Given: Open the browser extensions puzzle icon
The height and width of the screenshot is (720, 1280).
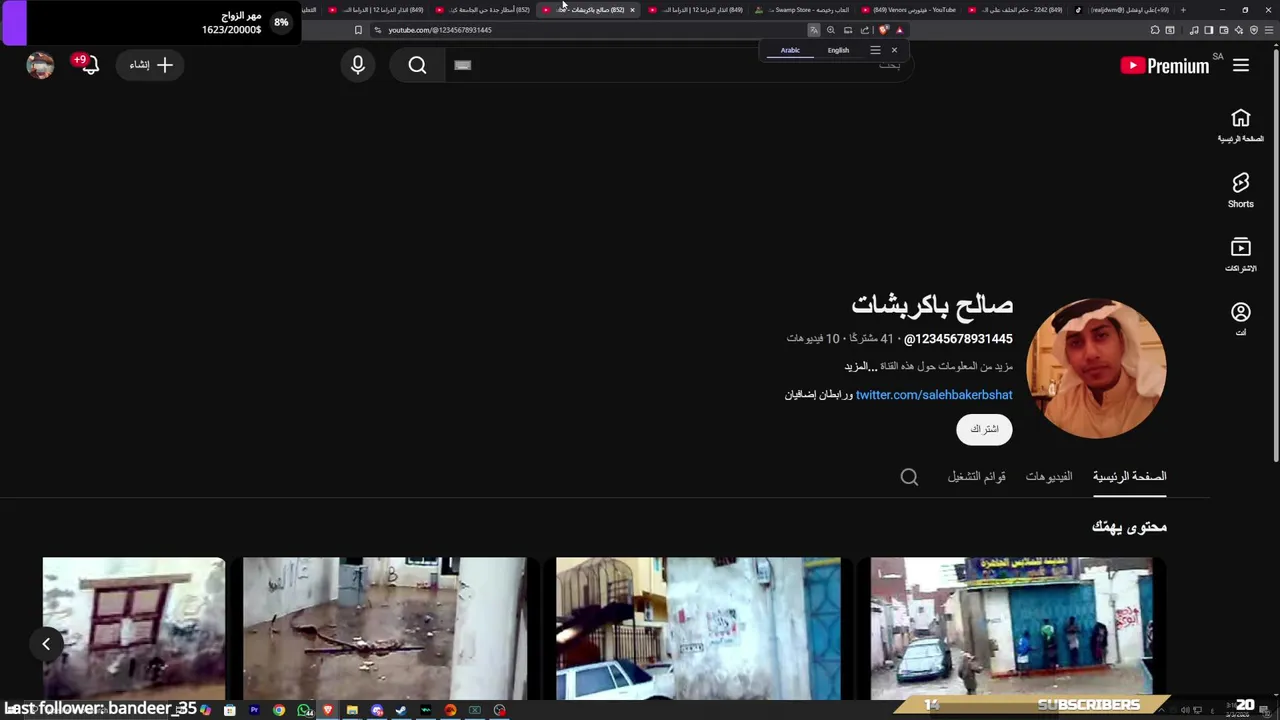Looking at the screenshot, I should (1155, 30).
